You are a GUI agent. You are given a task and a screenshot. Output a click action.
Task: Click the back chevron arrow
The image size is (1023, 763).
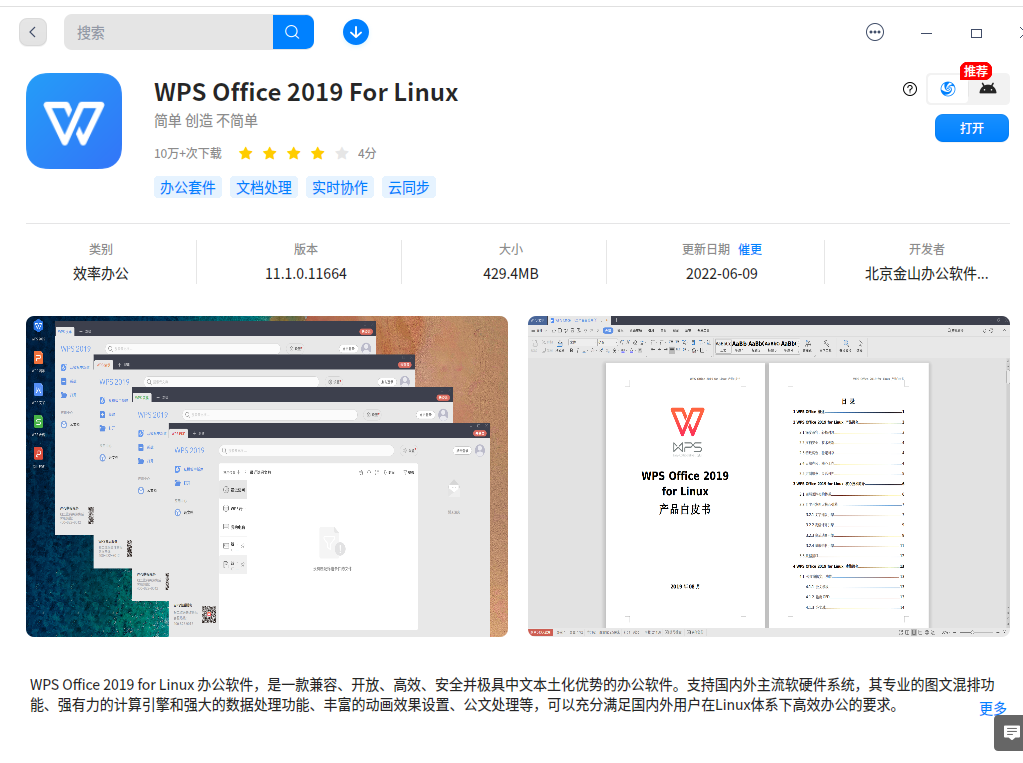(x=32, y=31)
